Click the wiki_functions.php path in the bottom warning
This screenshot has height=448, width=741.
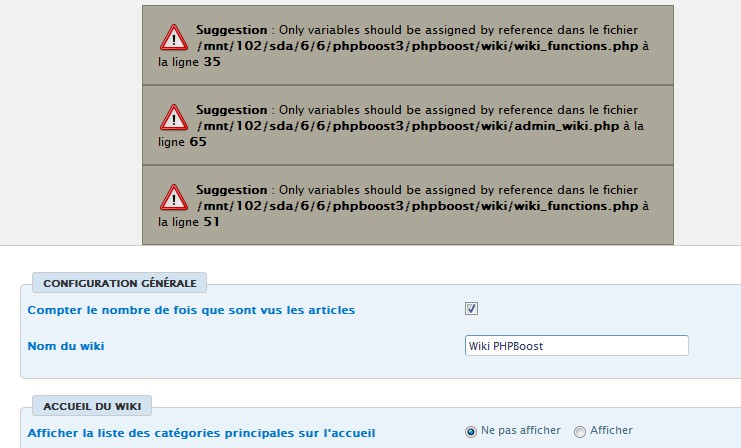(417, 206)
